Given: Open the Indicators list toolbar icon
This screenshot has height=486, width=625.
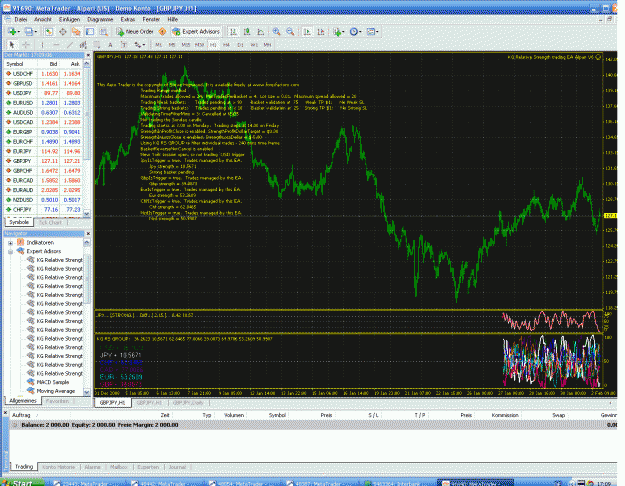Looking at the screenshot, I should pyautogui.click(x=337, y=31).
